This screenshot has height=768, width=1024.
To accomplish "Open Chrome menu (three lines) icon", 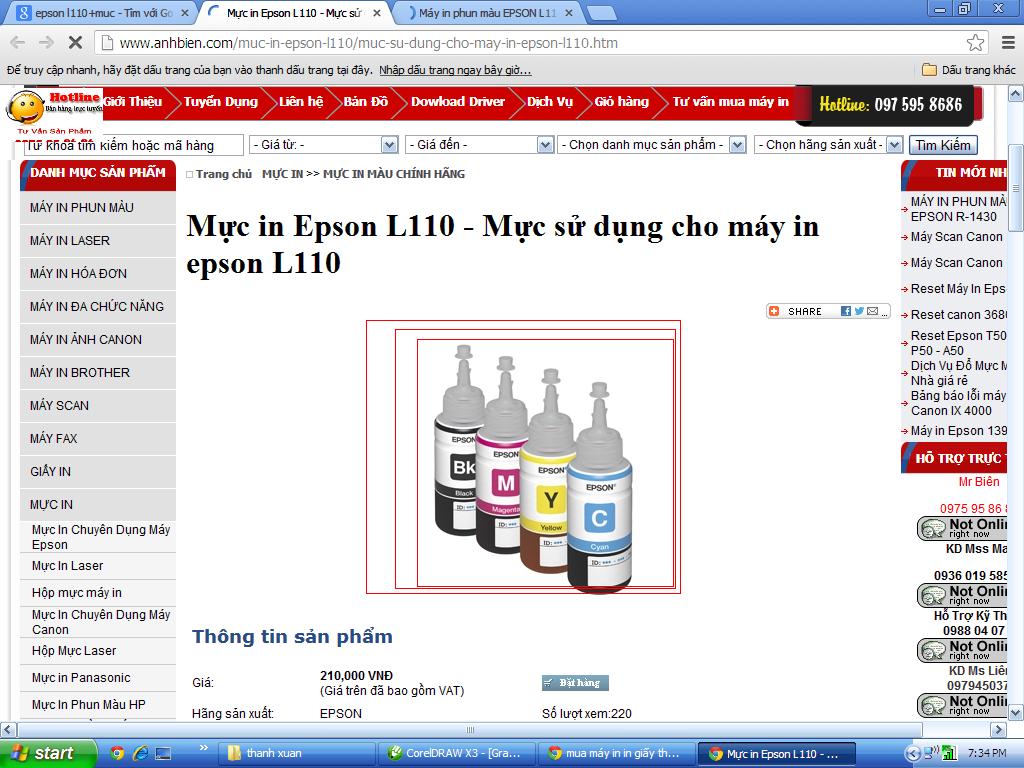I will tap(1008, 43).
